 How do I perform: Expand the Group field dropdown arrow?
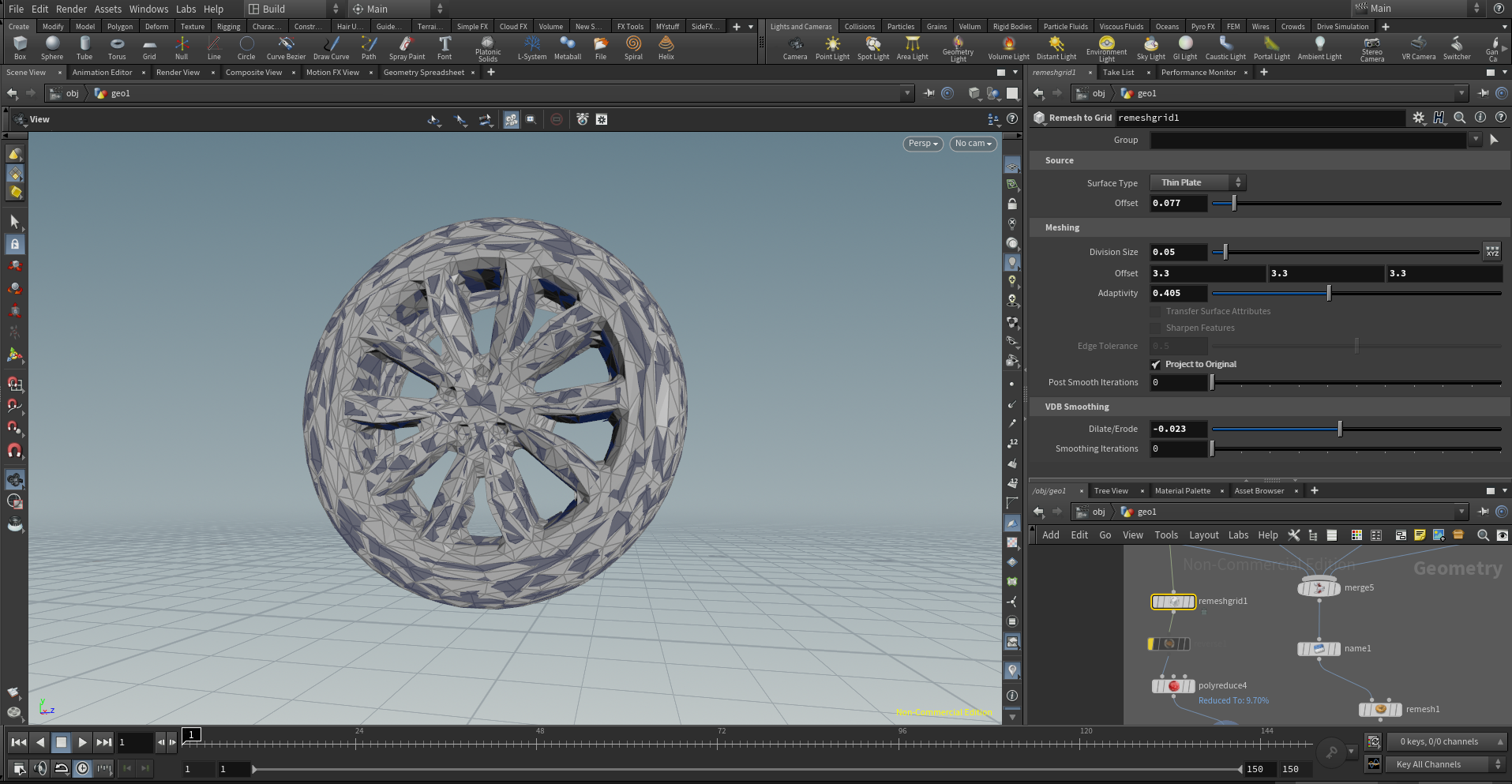coord(1475,140)
